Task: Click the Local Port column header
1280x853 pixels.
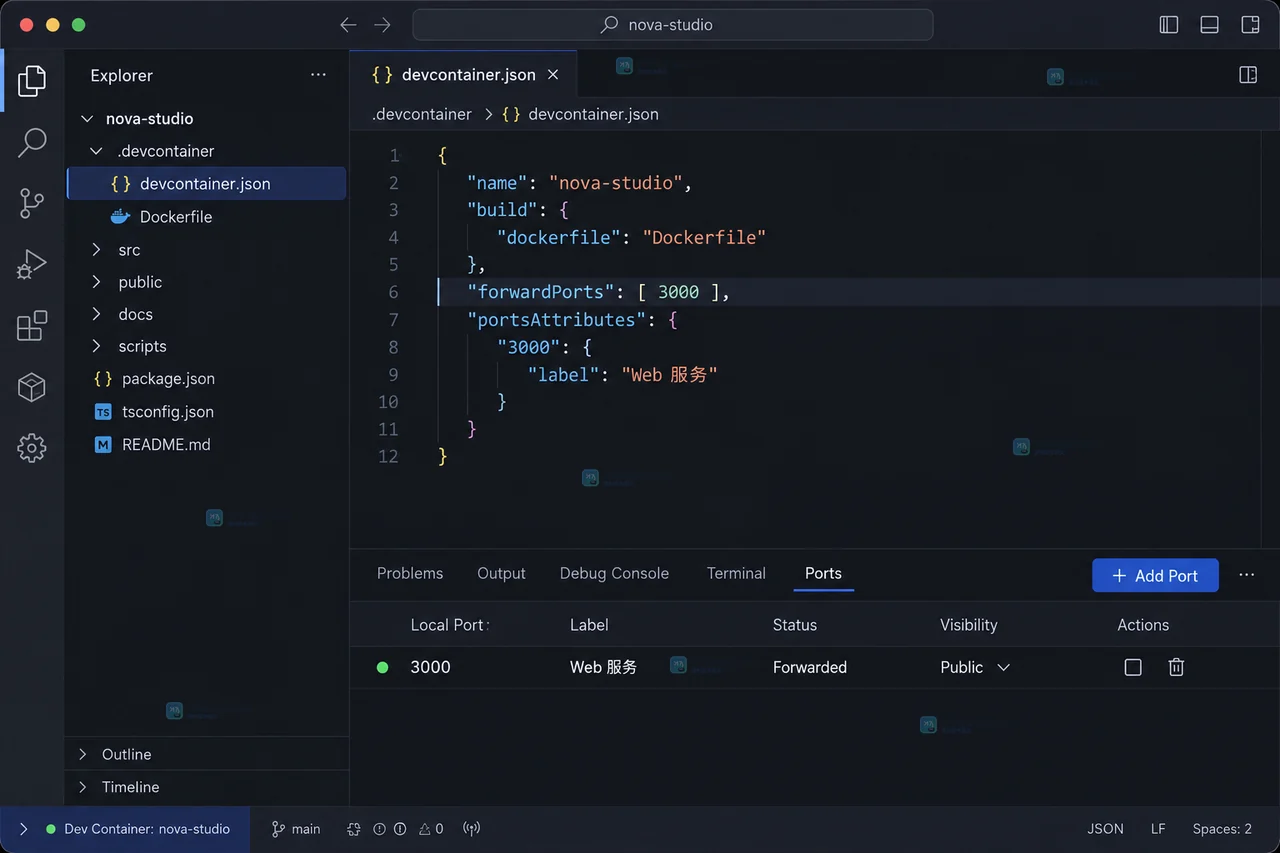Action: [x=447, y=625]
